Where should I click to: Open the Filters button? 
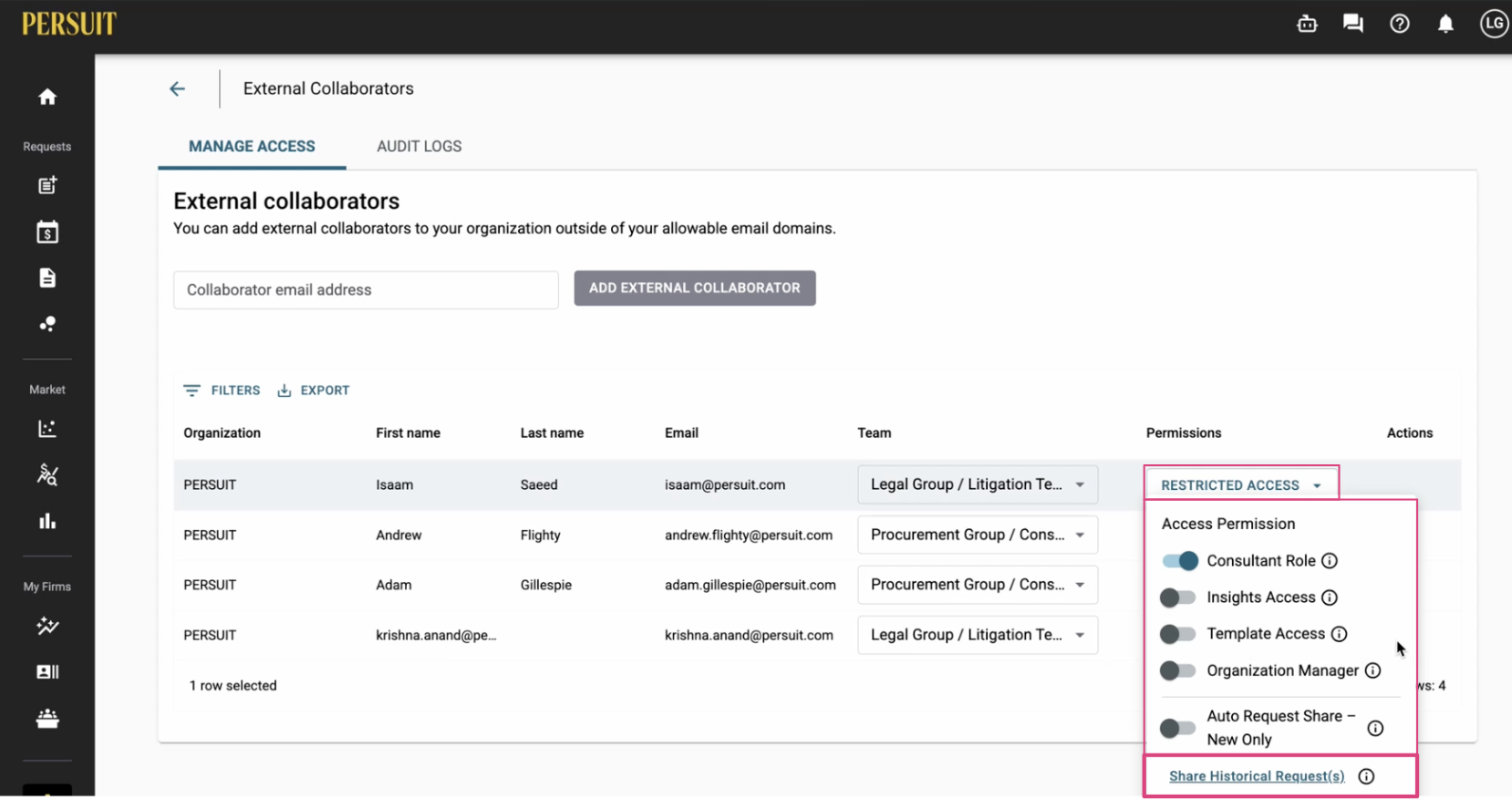(222, 390)
